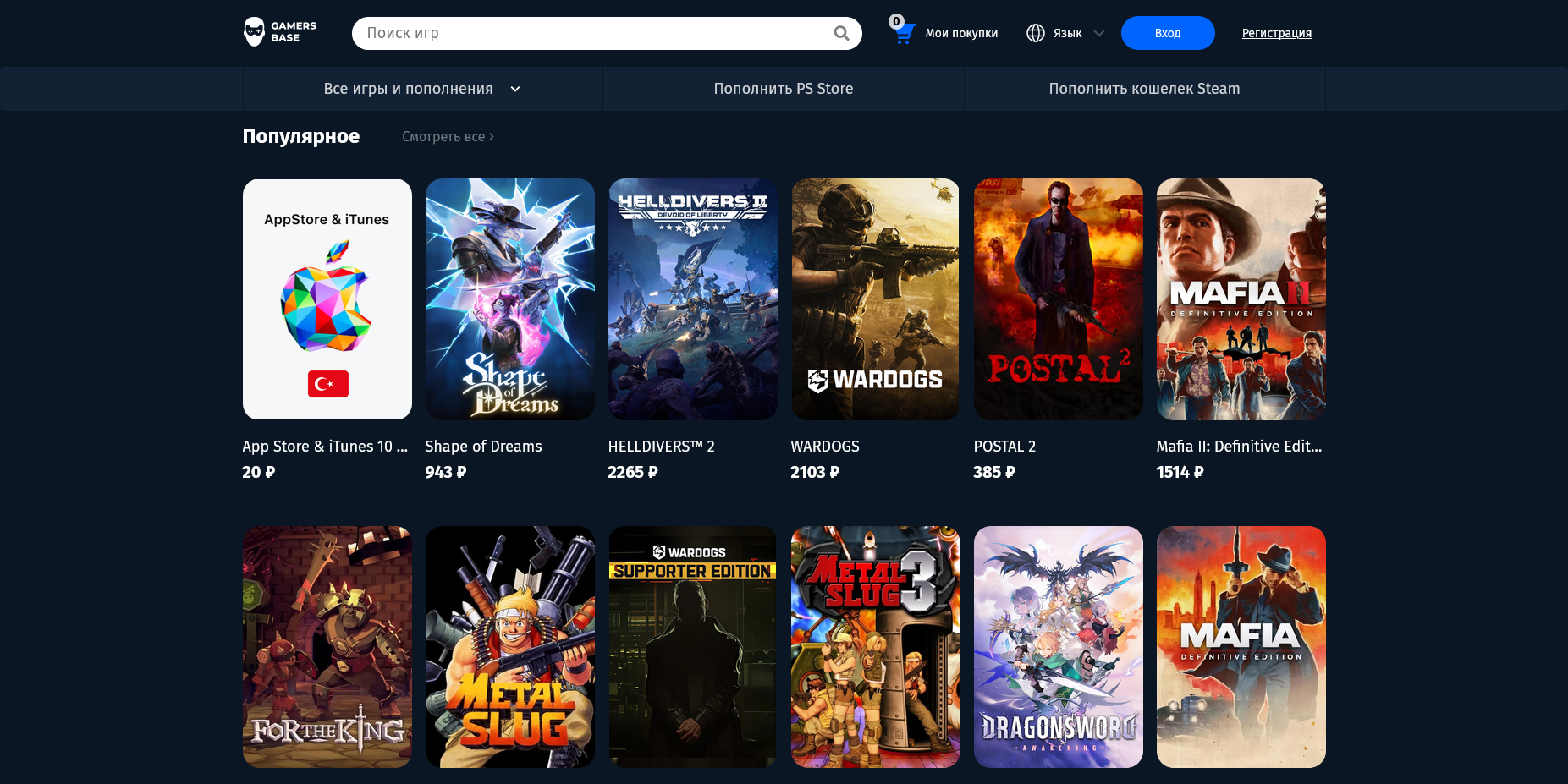Open the Metal Slug 3 cover
The width and height of the screenshot is (1568, 784).
[x=876, y=647]
